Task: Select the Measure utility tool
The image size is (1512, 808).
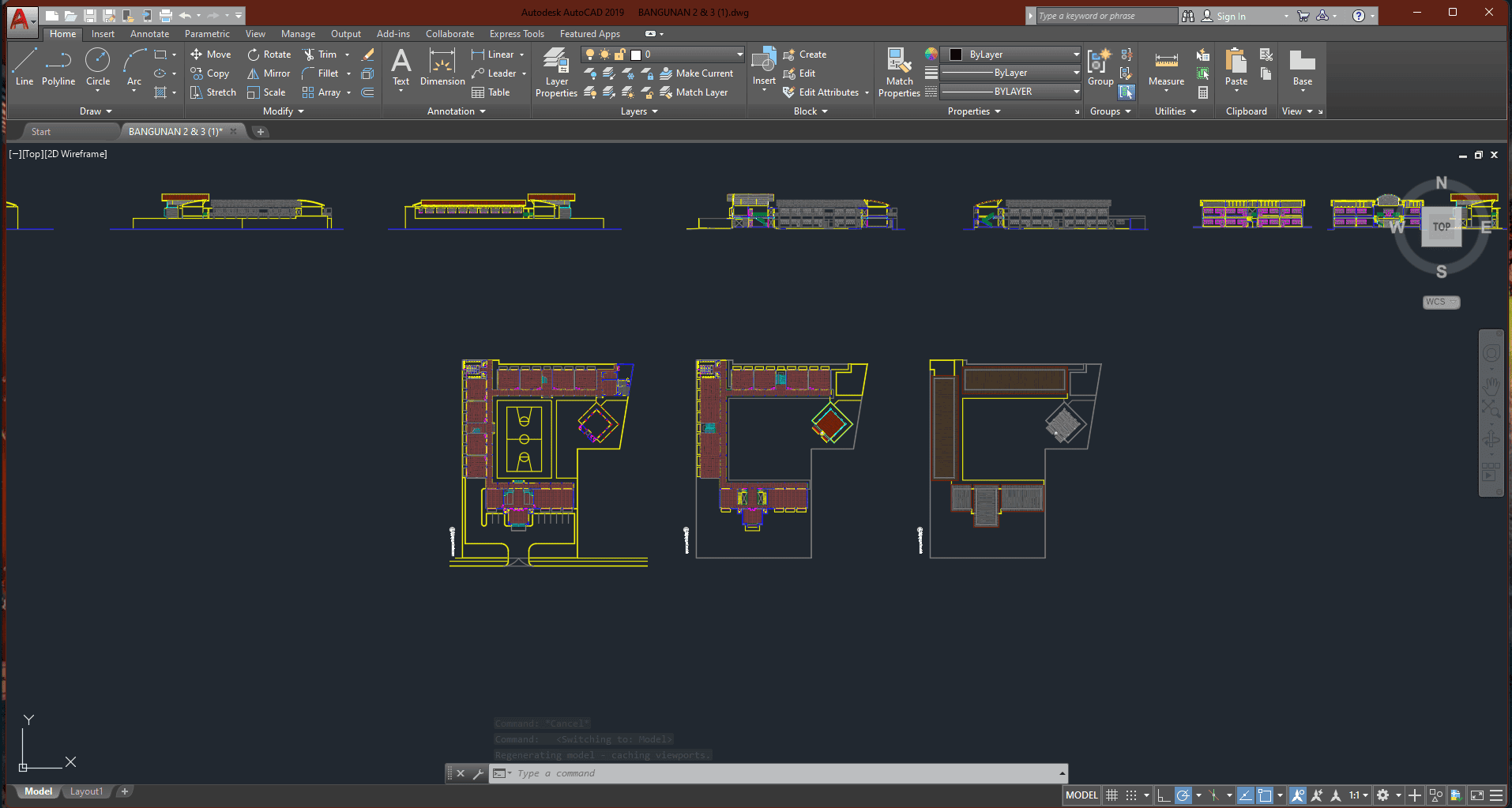Action: coord(1166,69)
